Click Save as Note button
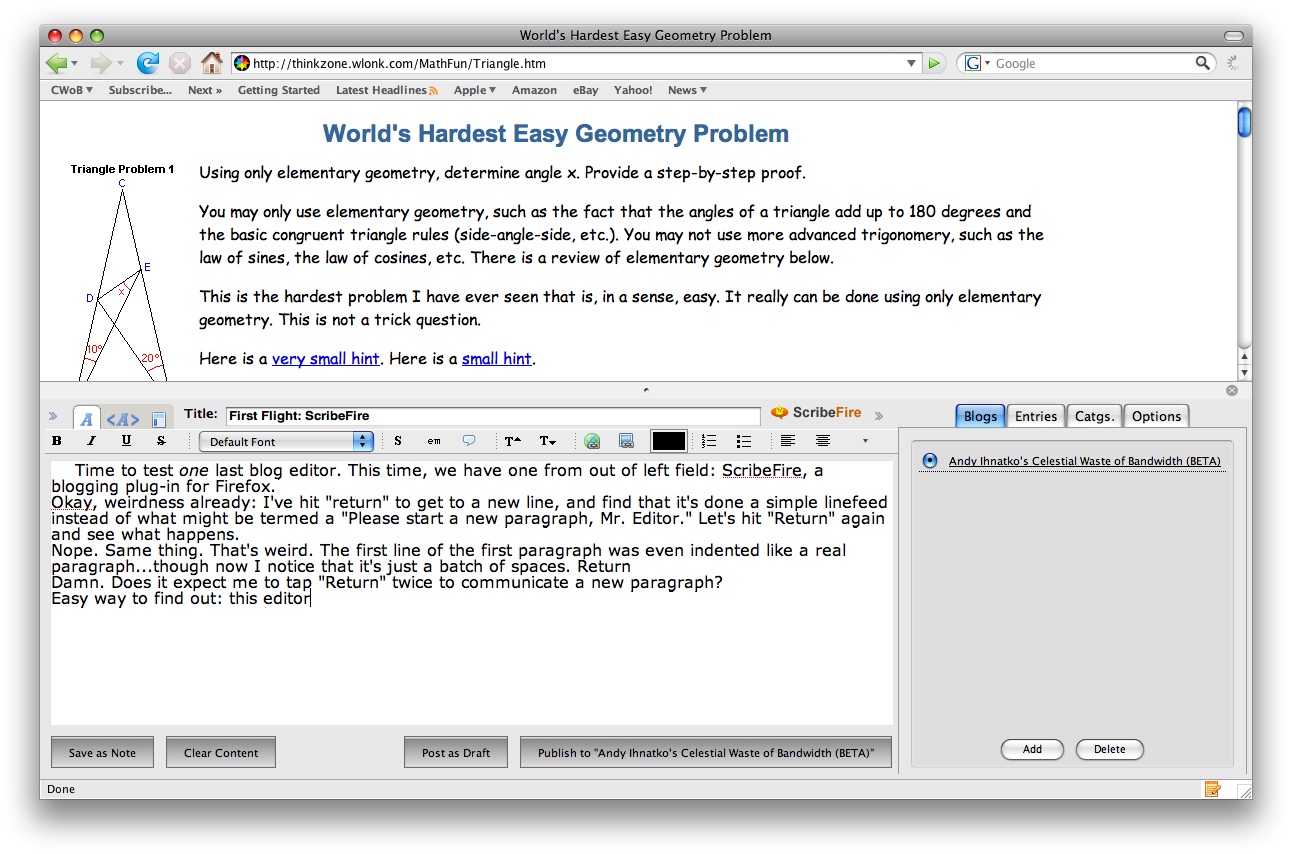 click(x=102, y=752)
